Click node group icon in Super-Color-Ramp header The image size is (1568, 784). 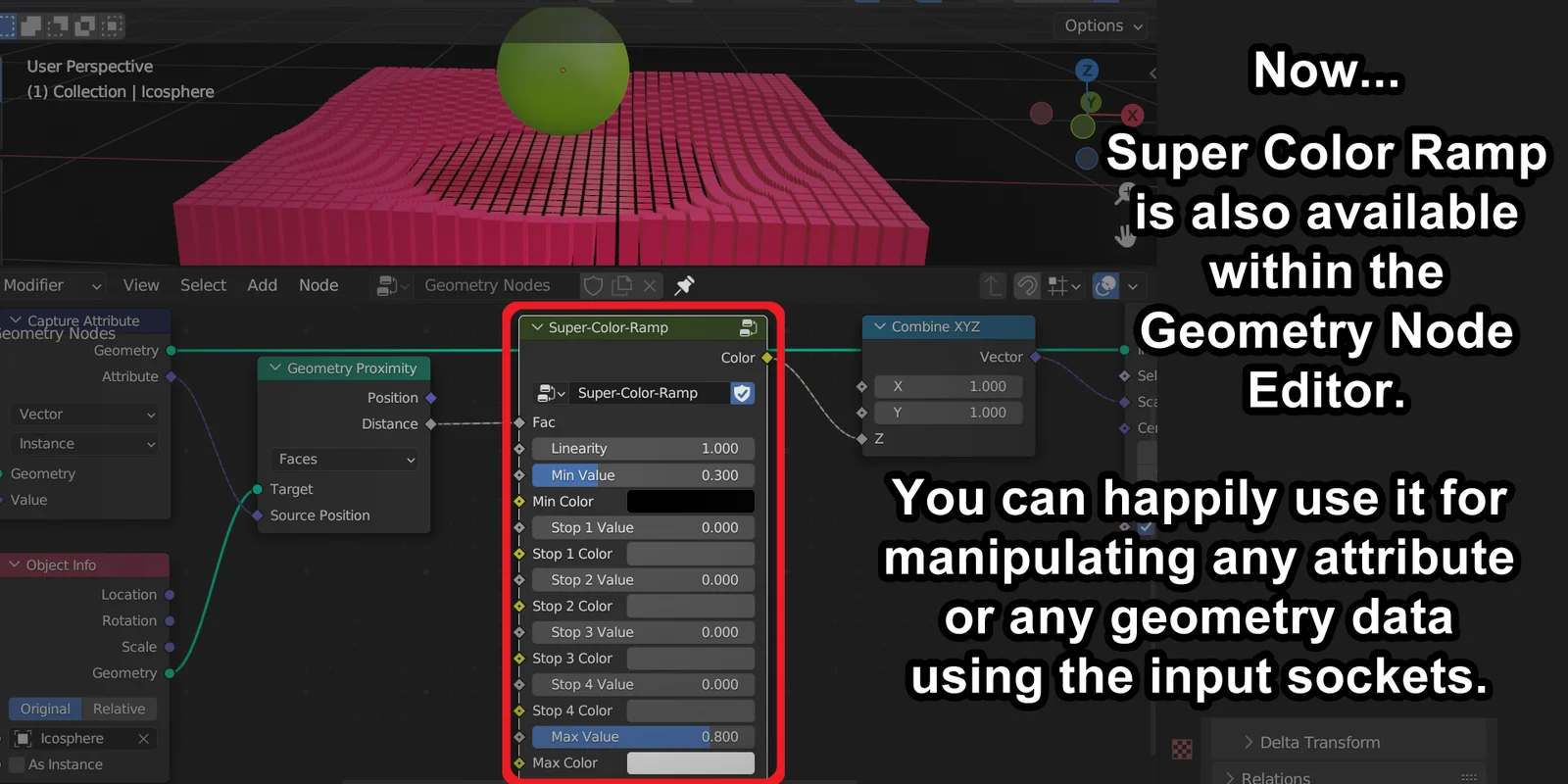click(x=748, y=327)
